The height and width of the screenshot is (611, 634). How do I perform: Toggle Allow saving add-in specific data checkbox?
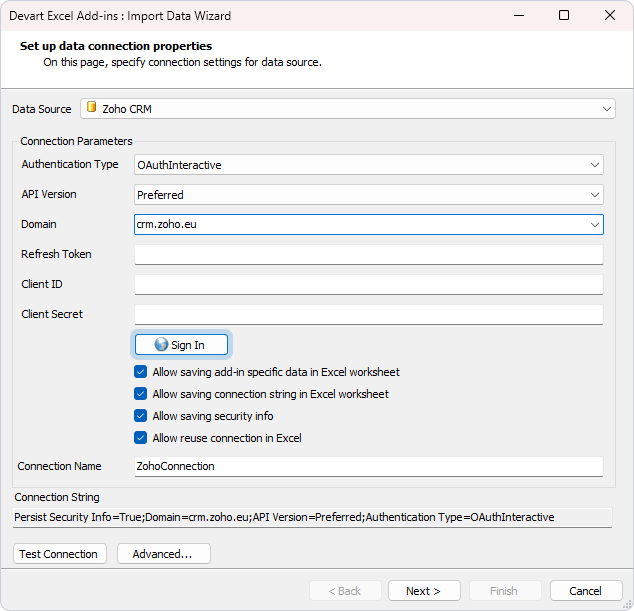coord(140,372)
